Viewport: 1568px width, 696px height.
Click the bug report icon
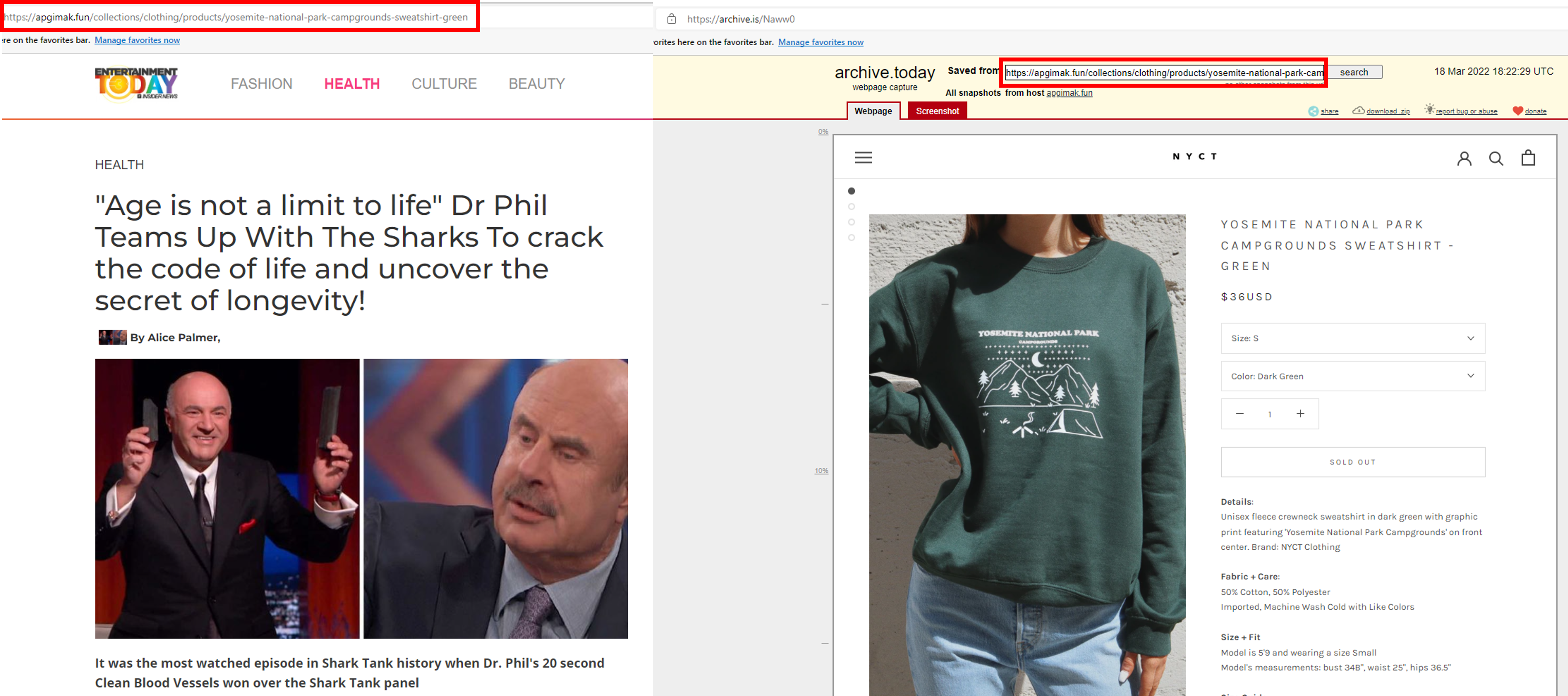[x=1429, y=109]
